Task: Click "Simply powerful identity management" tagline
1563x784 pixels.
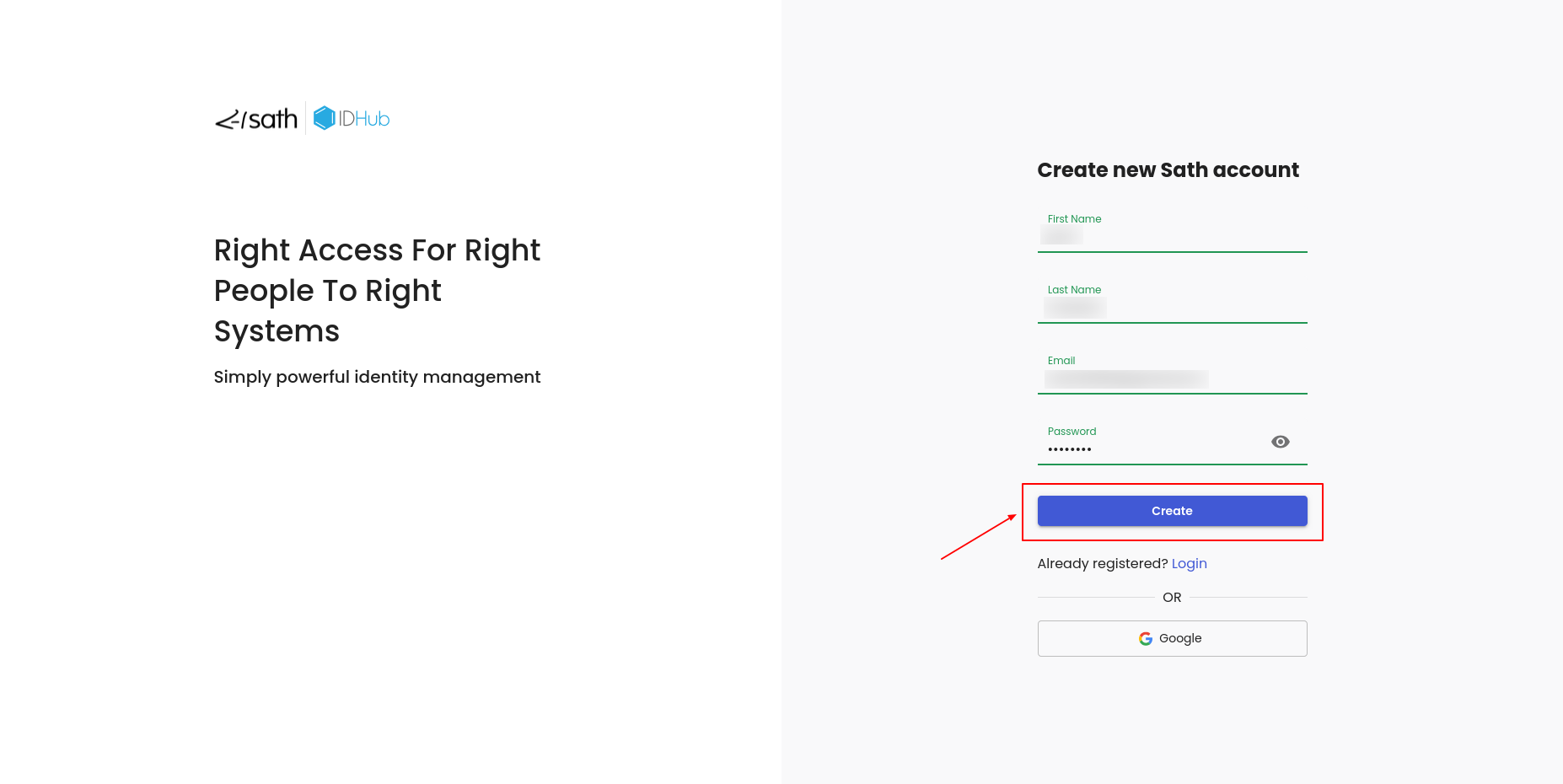Action: (377, 377)
